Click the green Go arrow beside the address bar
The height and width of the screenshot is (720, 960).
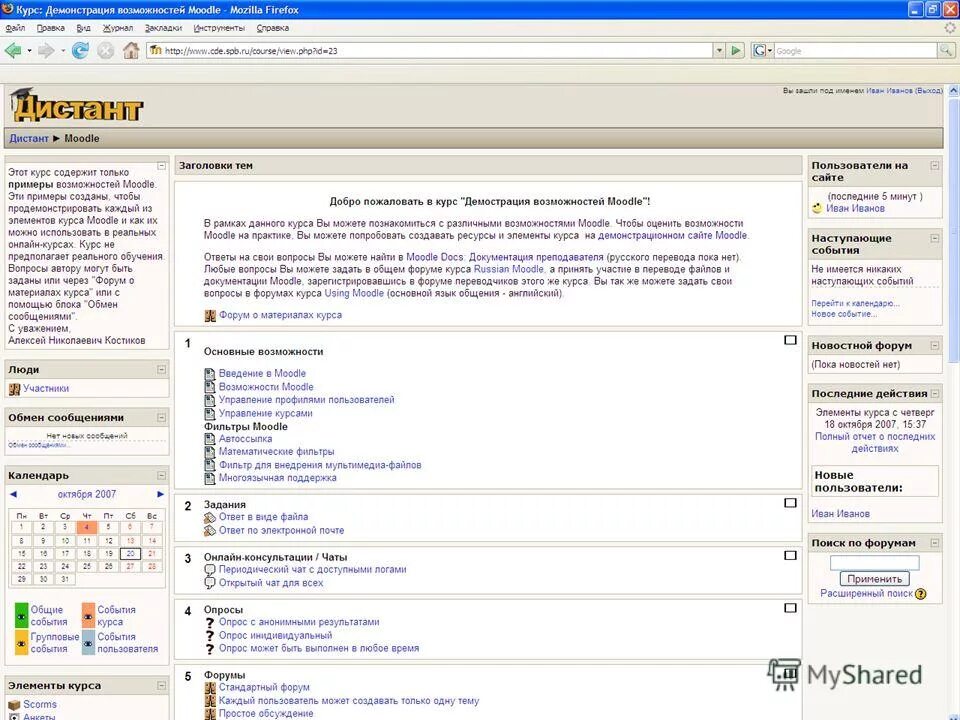[736, 50]
